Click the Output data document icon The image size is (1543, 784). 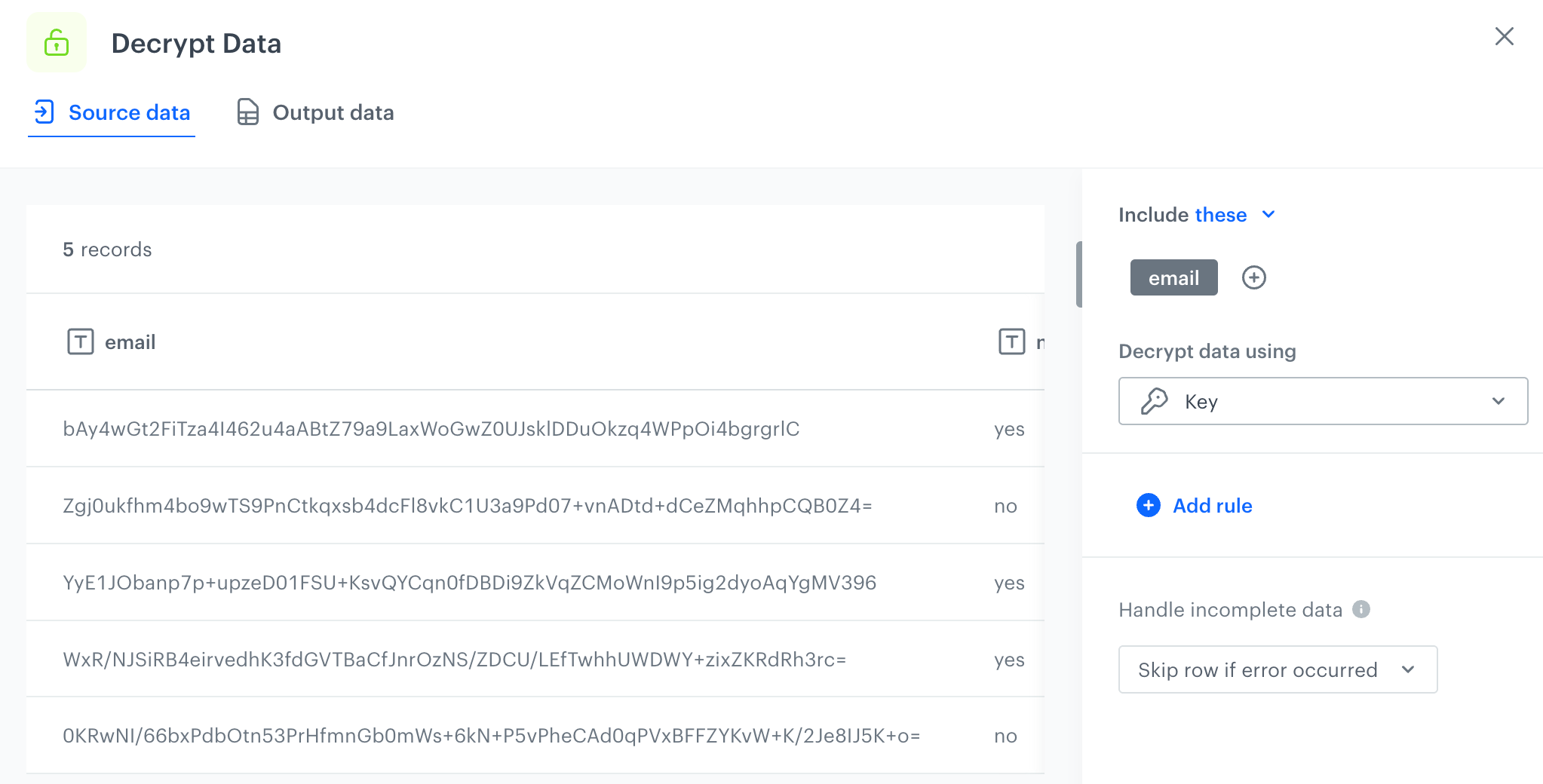pos(247,112)
